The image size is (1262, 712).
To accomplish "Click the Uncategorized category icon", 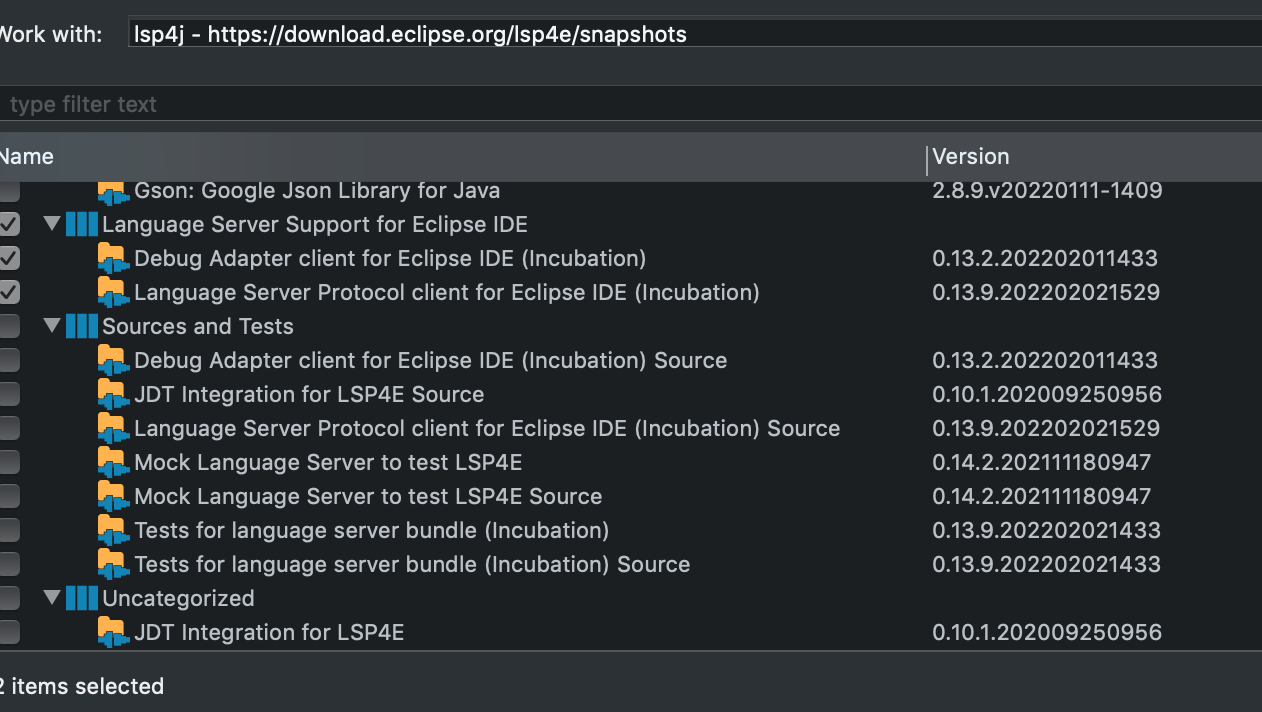I will 80,598.
